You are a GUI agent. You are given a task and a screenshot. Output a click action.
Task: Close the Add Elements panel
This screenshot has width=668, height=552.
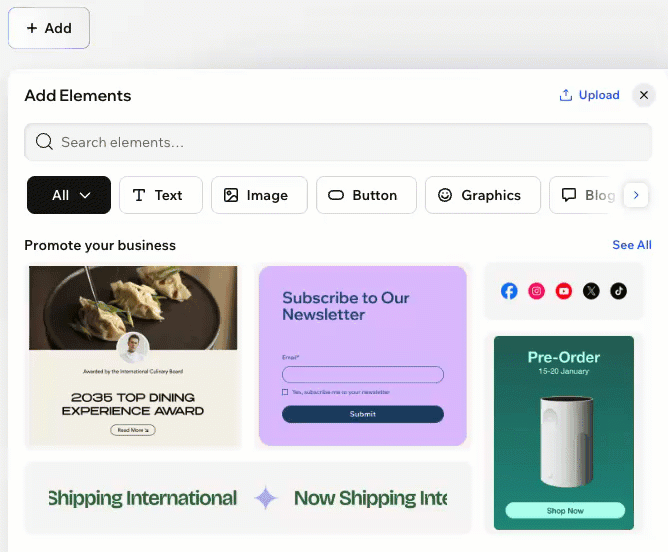(x=644, y=95)
